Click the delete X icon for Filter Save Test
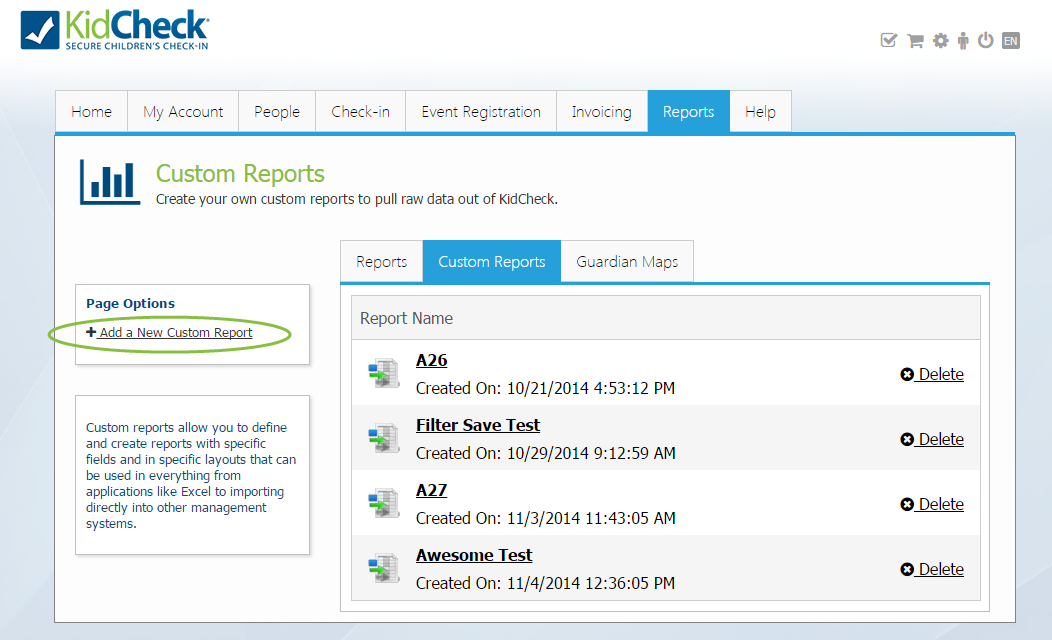 (x=906, y=438)
